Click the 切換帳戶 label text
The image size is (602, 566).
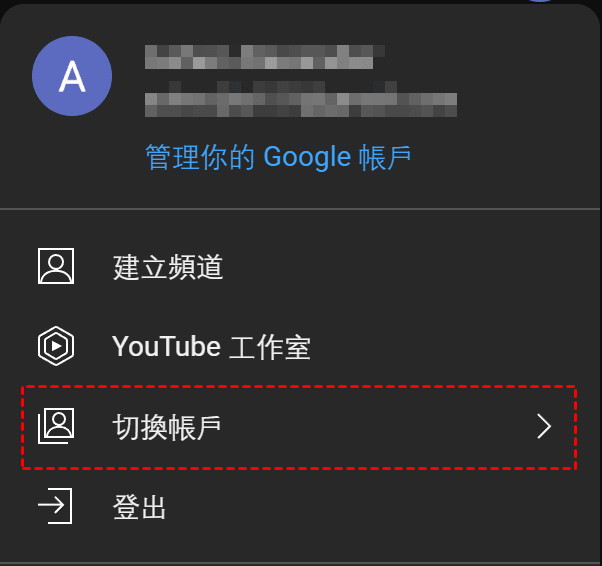(167, 427)
